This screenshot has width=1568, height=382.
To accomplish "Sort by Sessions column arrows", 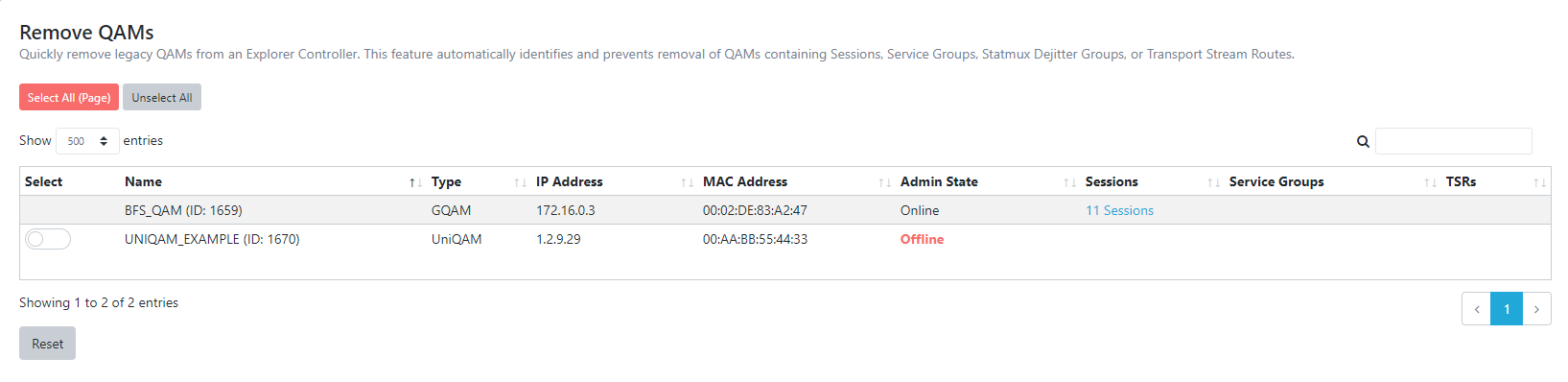I will click(1213, 182).
